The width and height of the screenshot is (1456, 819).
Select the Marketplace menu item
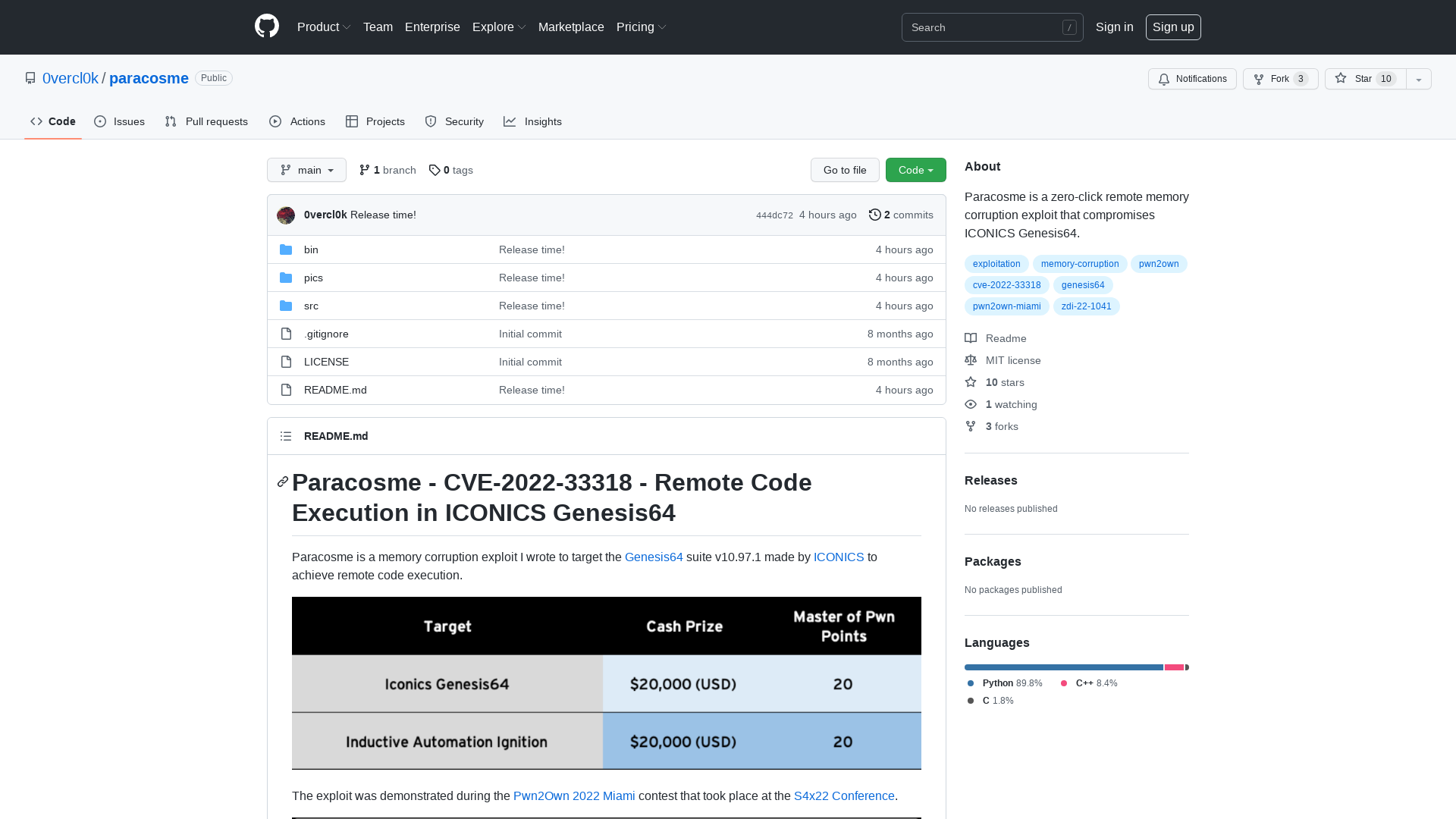[x=571, y=27]
